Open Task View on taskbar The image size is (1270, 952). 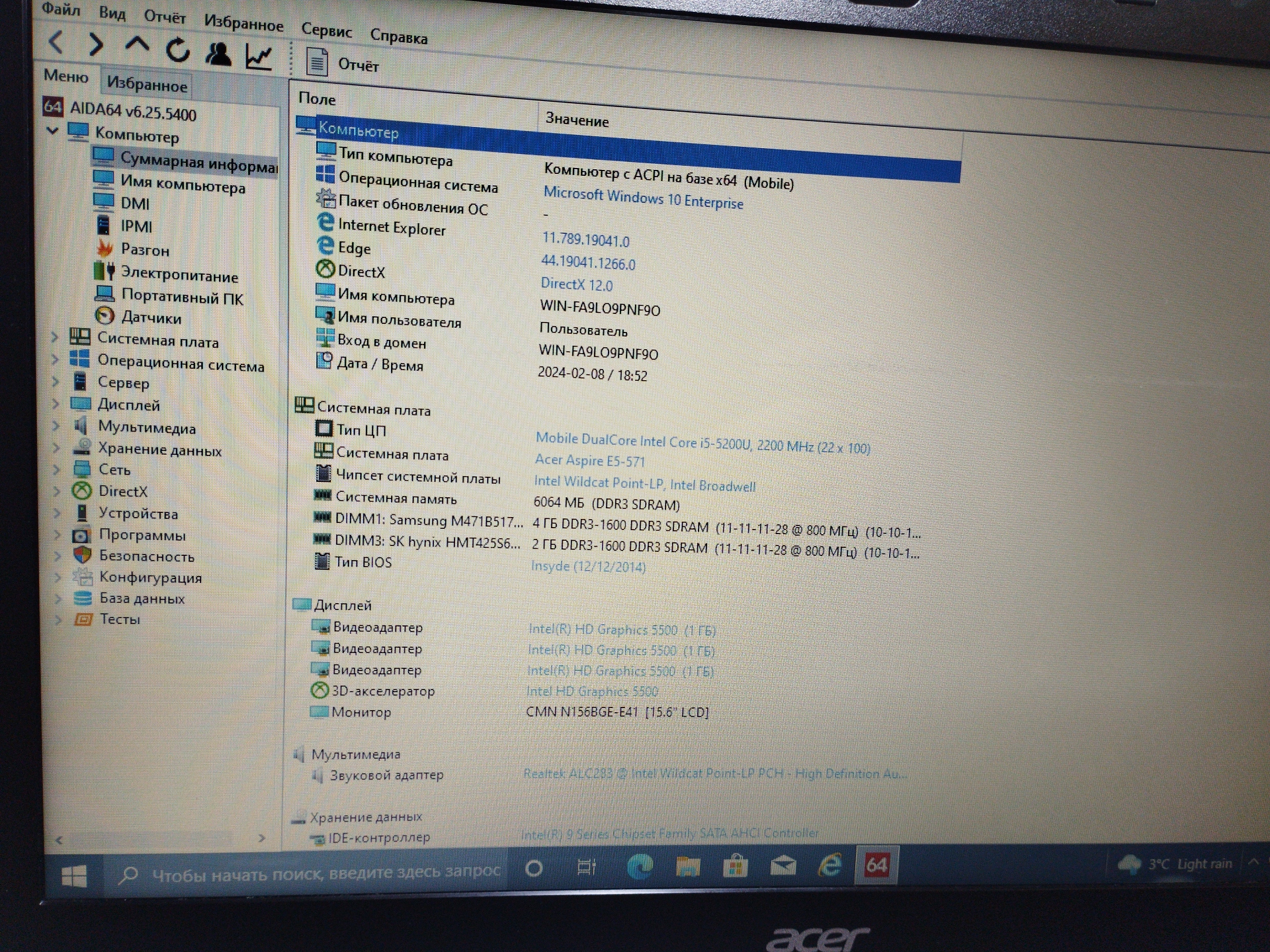[x=587, y=867]
